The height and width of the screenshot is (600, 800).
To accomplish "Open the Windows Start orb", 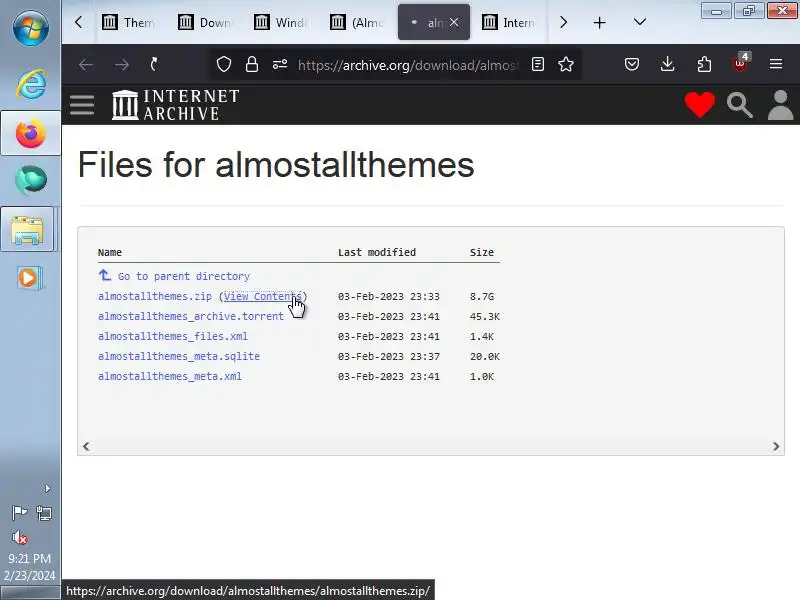I will (31, 28).
